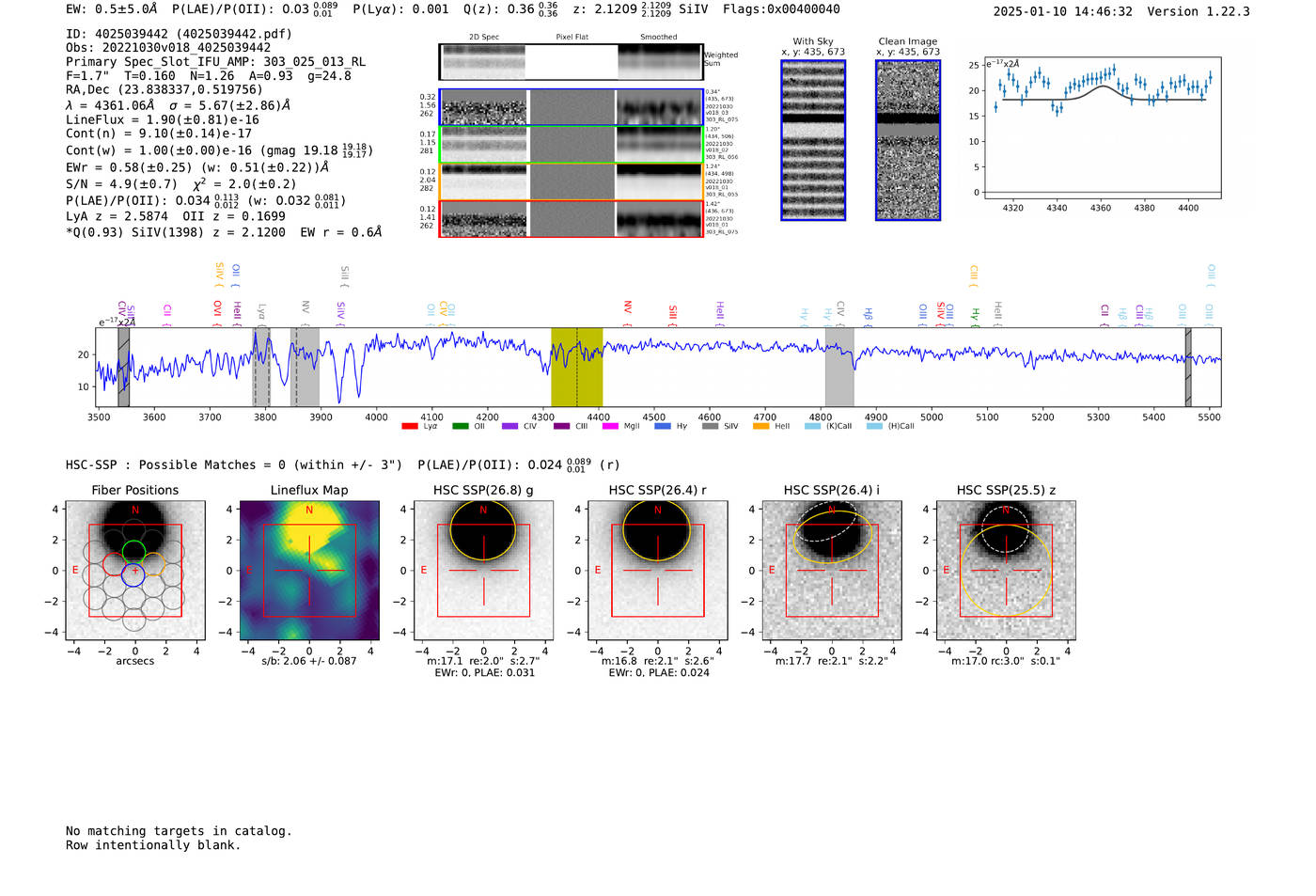1316x896 pixels.
Task: Click the Clean Image fiber cutout
Action: point(908,140)
